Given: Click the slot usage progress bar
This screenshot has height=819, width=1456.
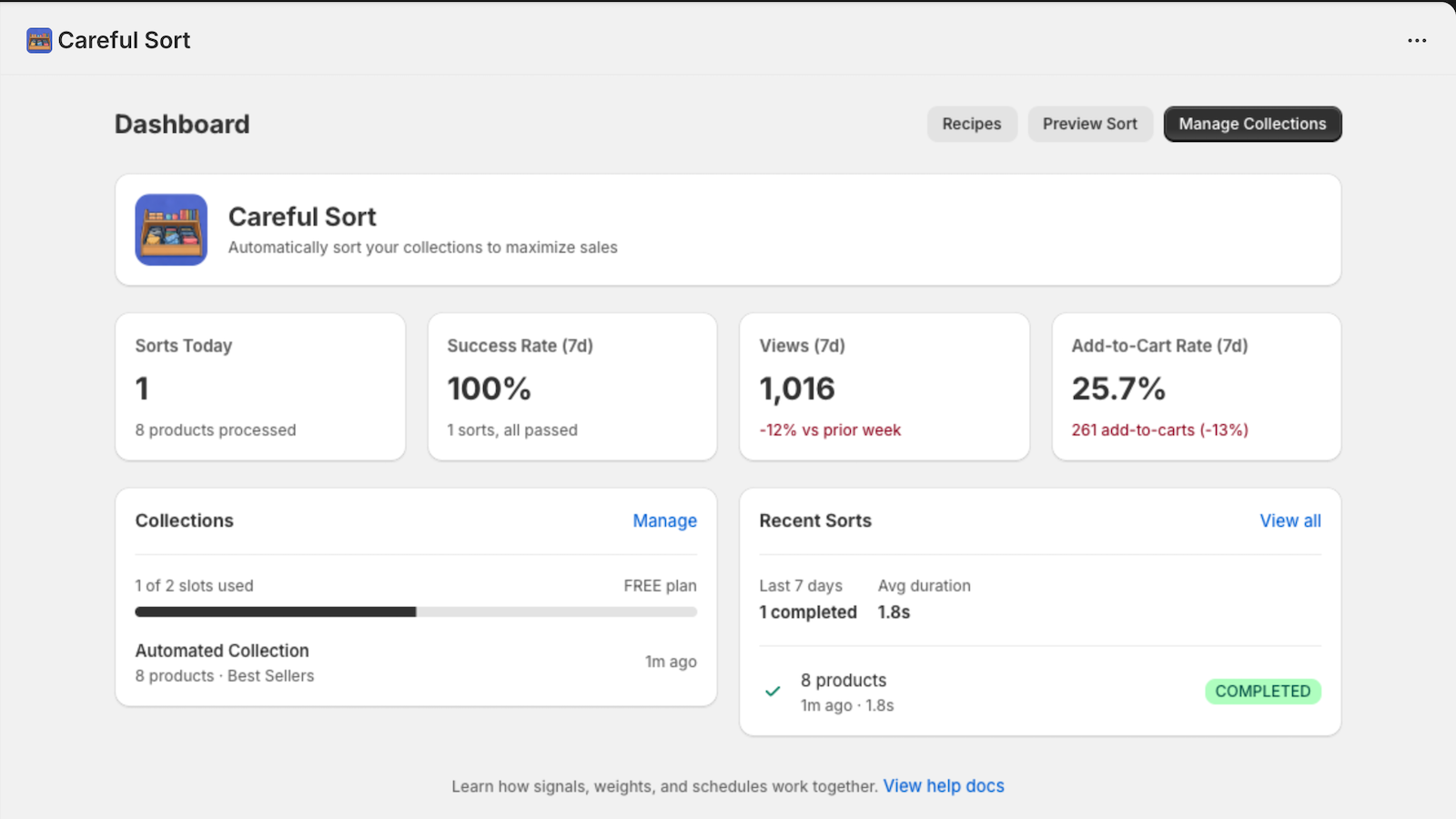Looking at the screenshot, I should click(415, 612).
